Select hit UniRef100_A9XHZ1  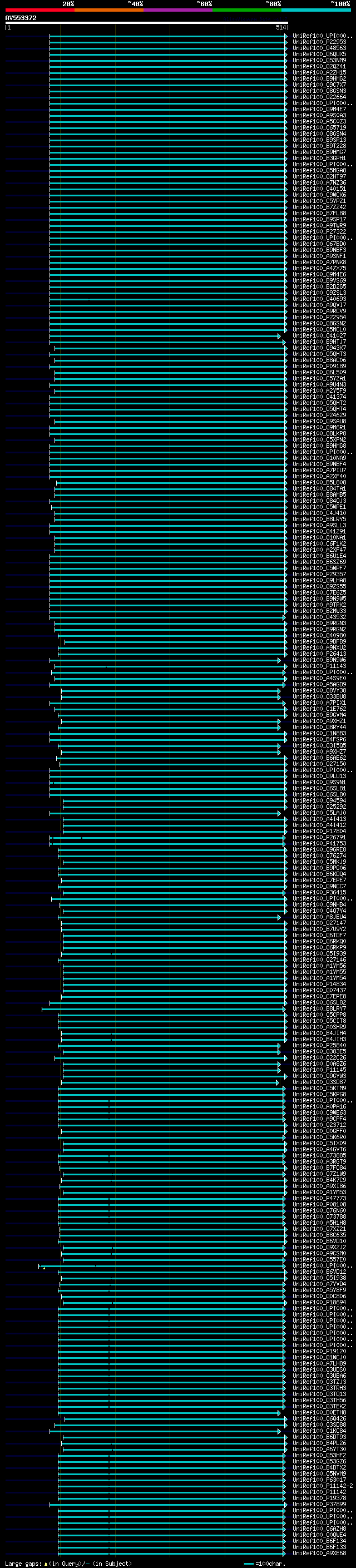click(319, 721)
